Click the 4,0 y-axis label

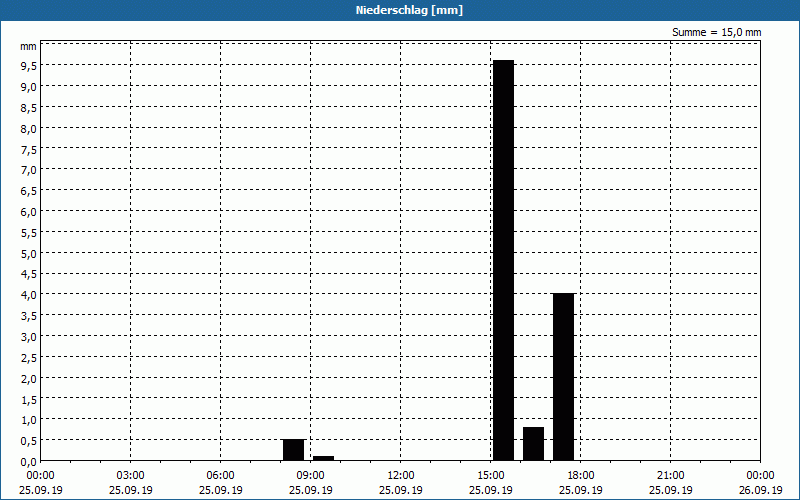point(29,295)
